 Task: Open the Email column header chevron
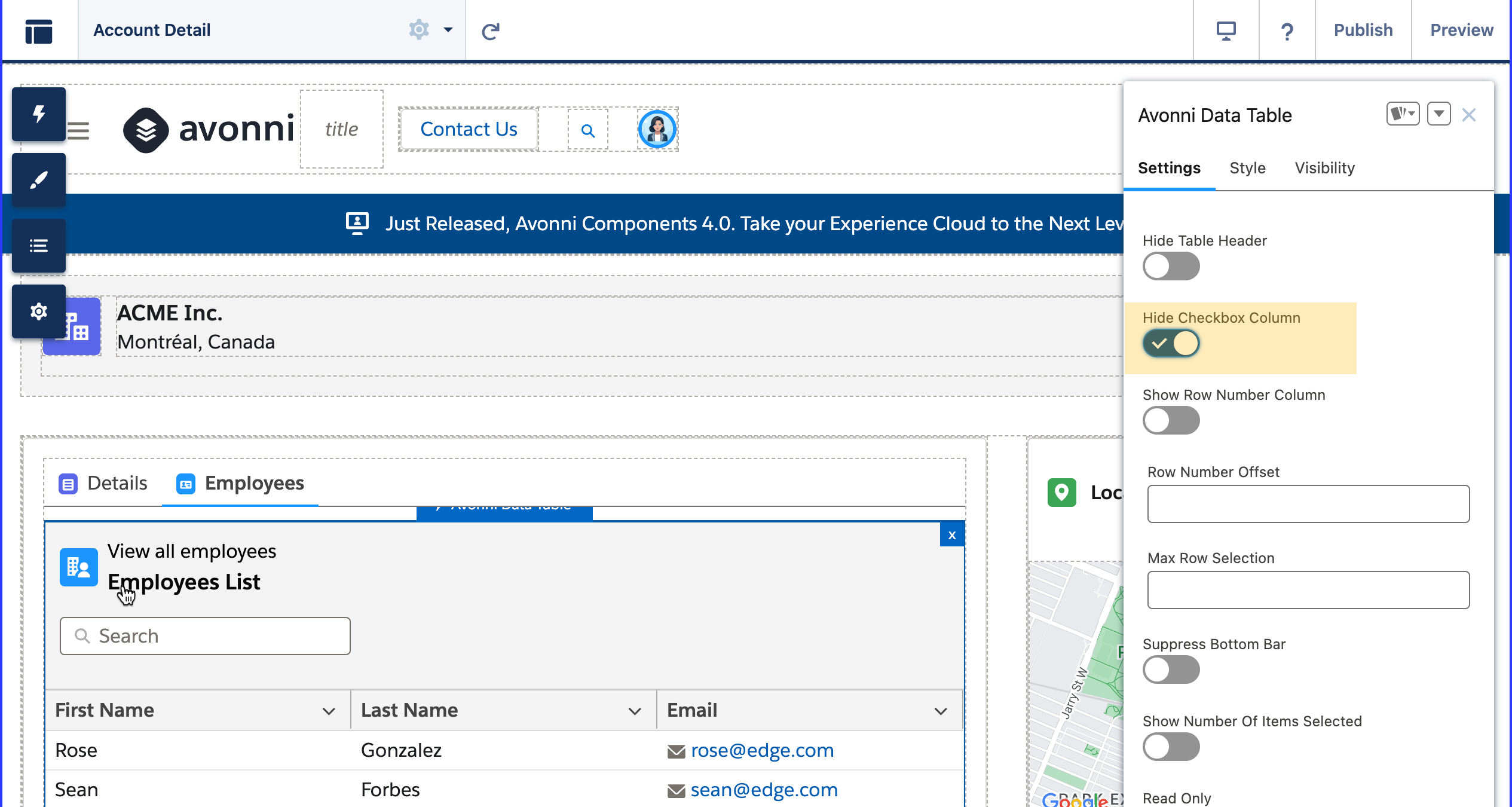(x=940, y=711)
